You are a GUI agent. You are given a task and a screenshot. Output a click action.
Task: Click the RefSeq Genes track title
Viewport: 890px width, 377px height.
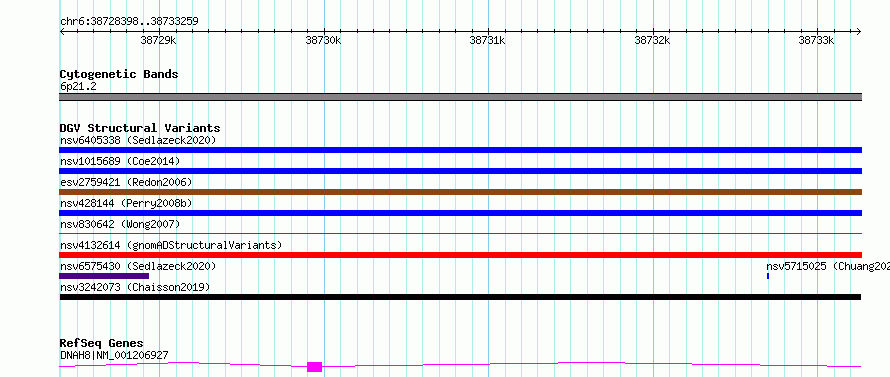(x=102, y=344)
